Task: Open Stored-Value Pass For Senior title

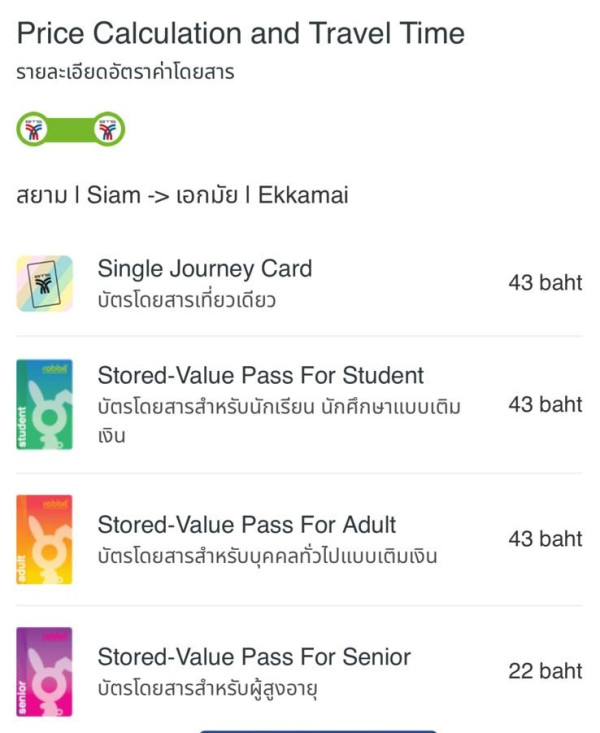Action: click(253, 657)
